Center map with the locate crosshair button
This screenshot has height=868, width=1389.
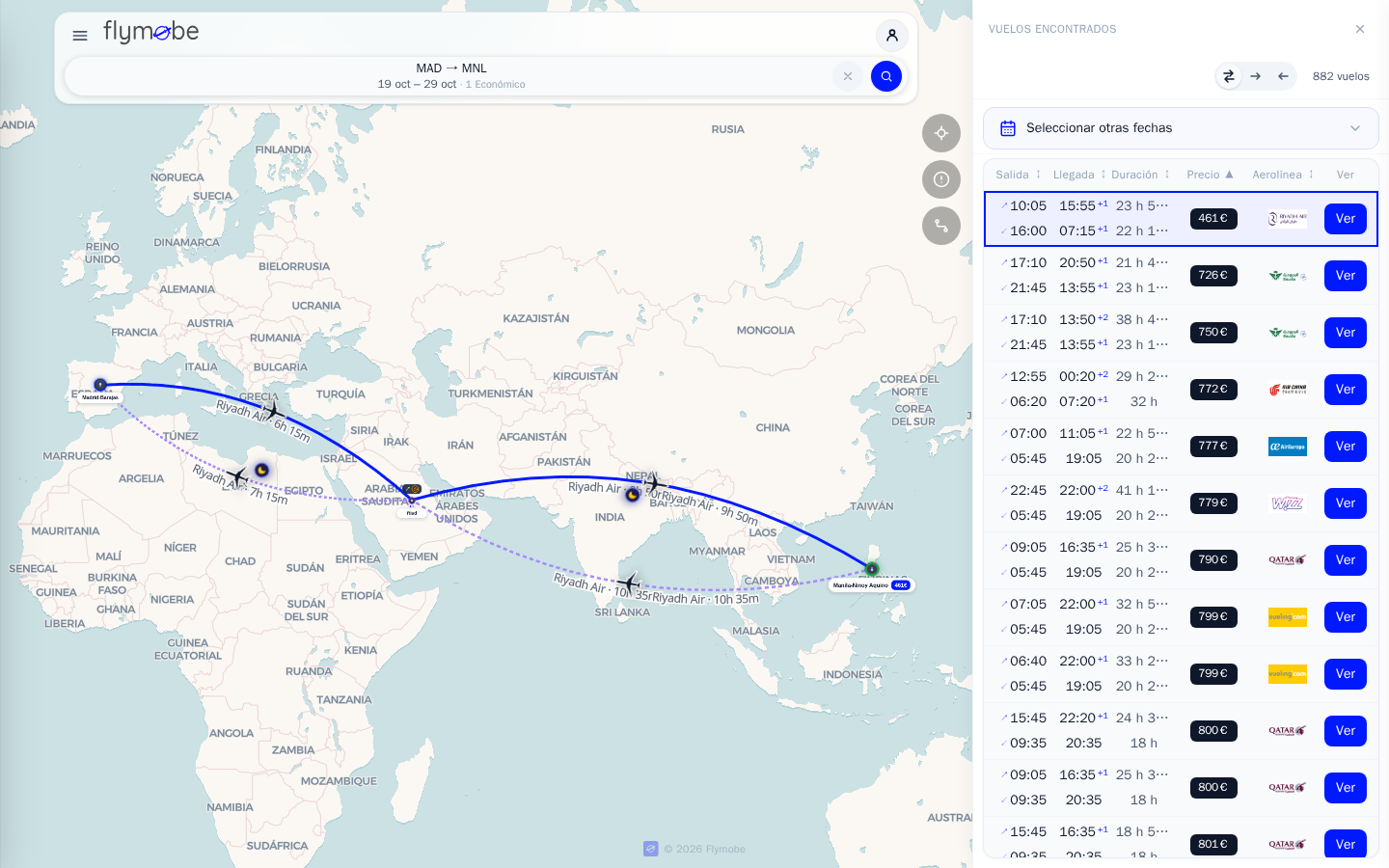click(941, 133)
